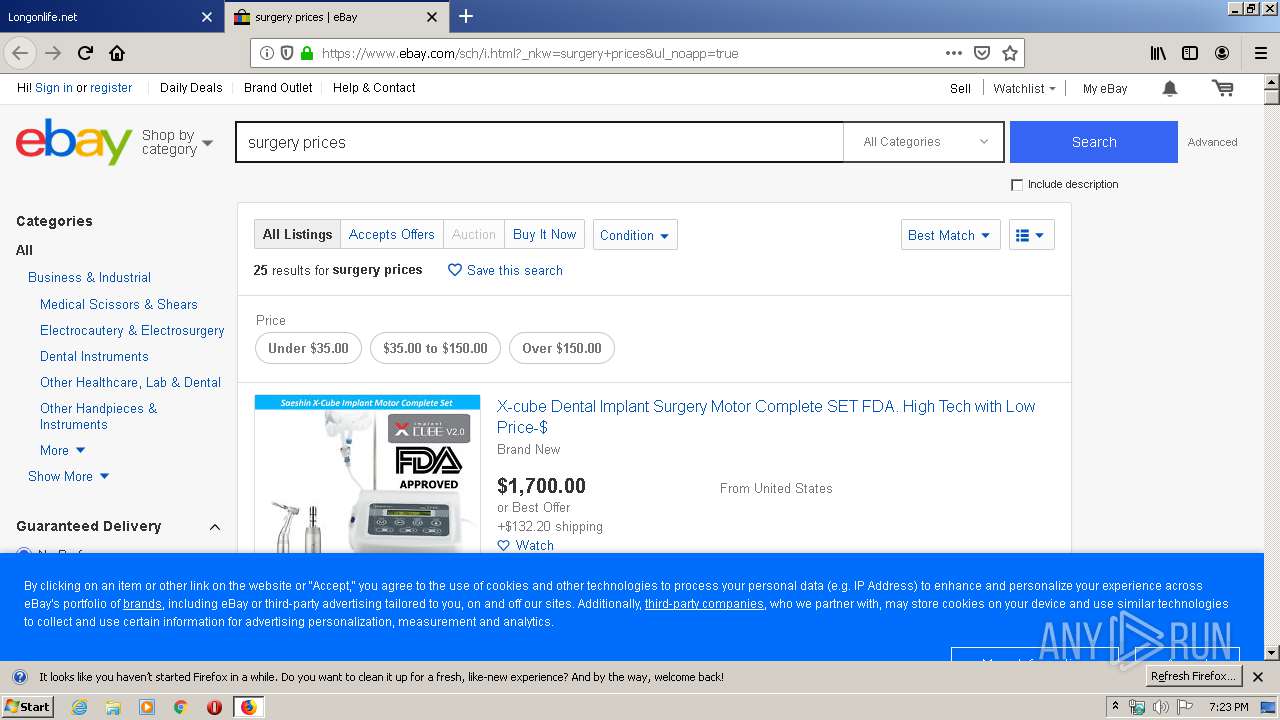Bookmark this page with star icon
The width and height of the screenshot is (1280, 720).
[x=1010, y=53]
